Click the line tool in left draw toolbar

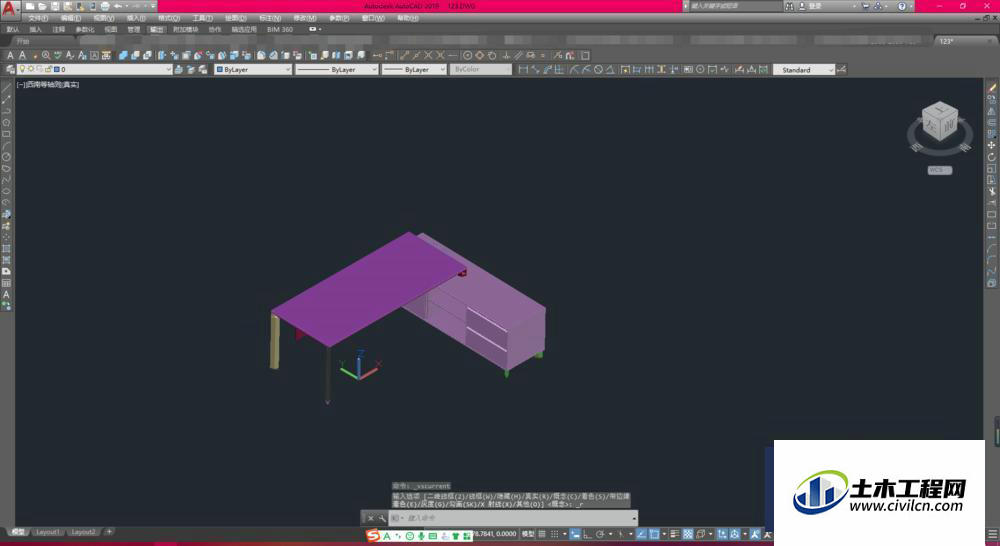(6, 87)
